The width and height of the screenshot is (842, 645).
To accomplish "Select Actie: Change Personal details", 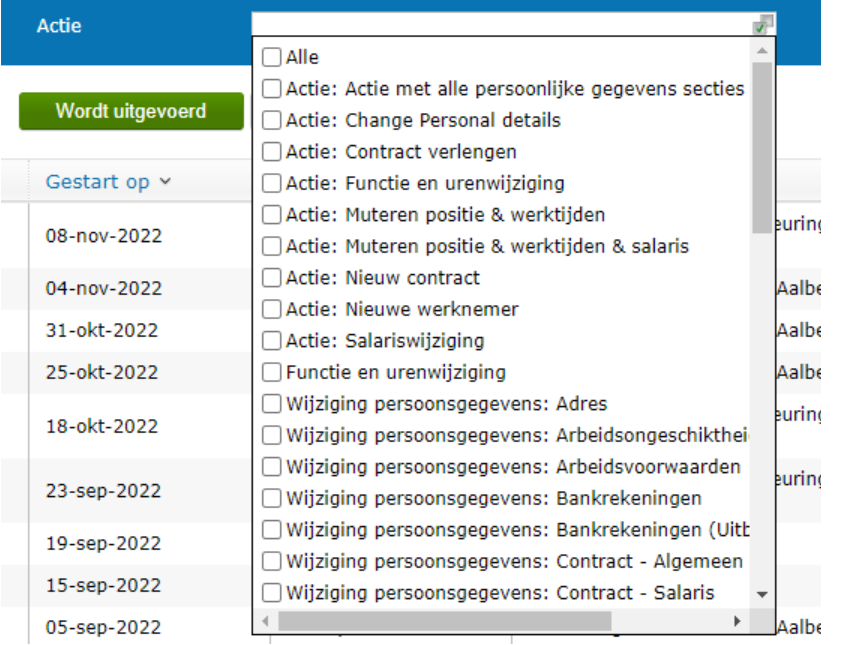I will [270, 120].
